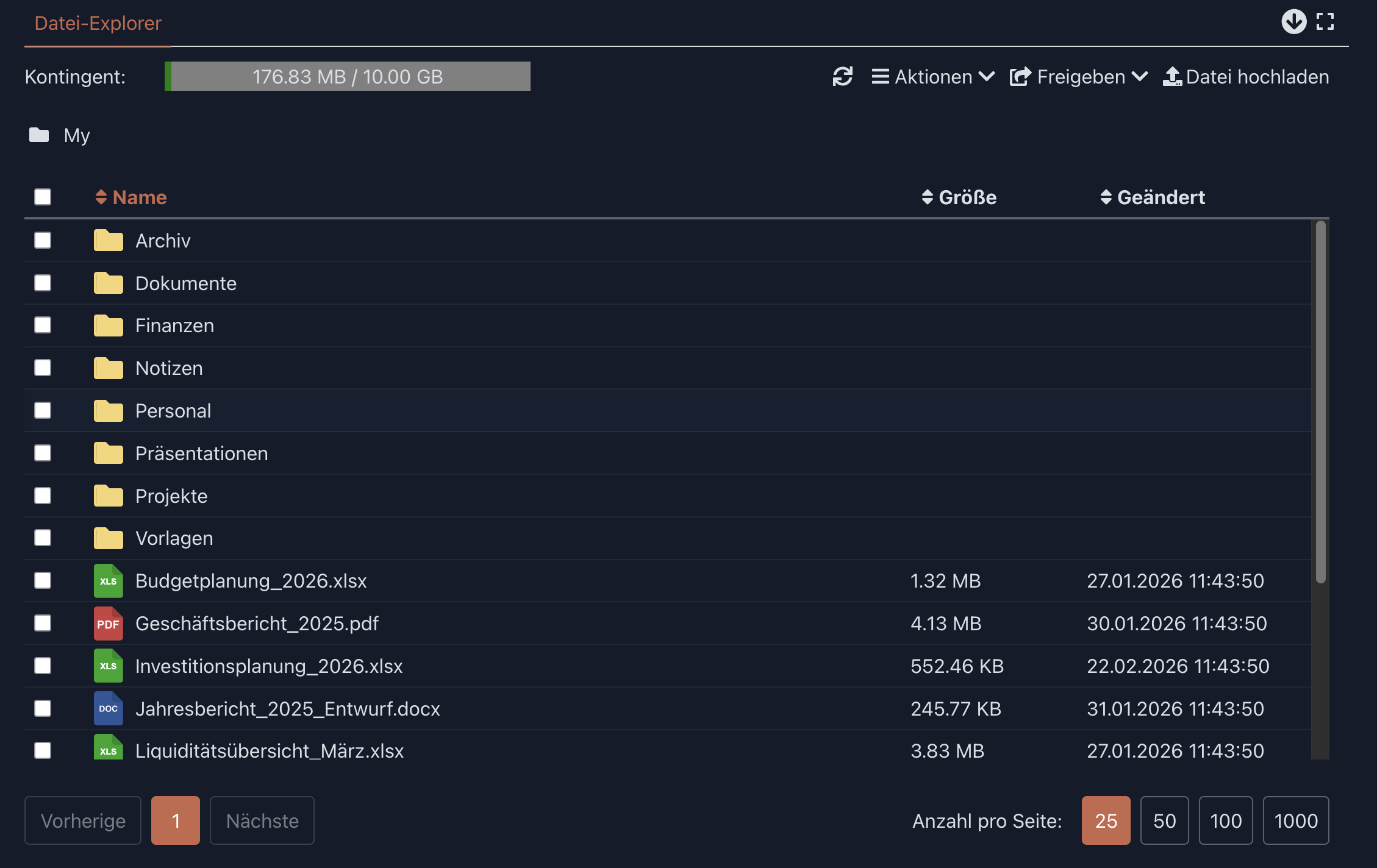This screenshot has width=1377, height=868.
Task: Sort the list by Geändert column
Action: pyautogui.click(x=1153, y=197)
